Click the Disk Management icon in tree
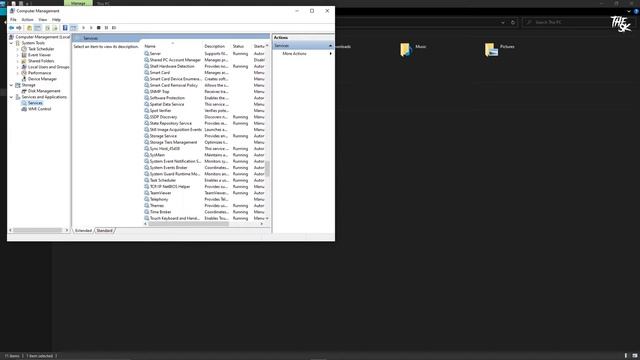The width and height of the screenshot is (640, 360). (24, 91)
